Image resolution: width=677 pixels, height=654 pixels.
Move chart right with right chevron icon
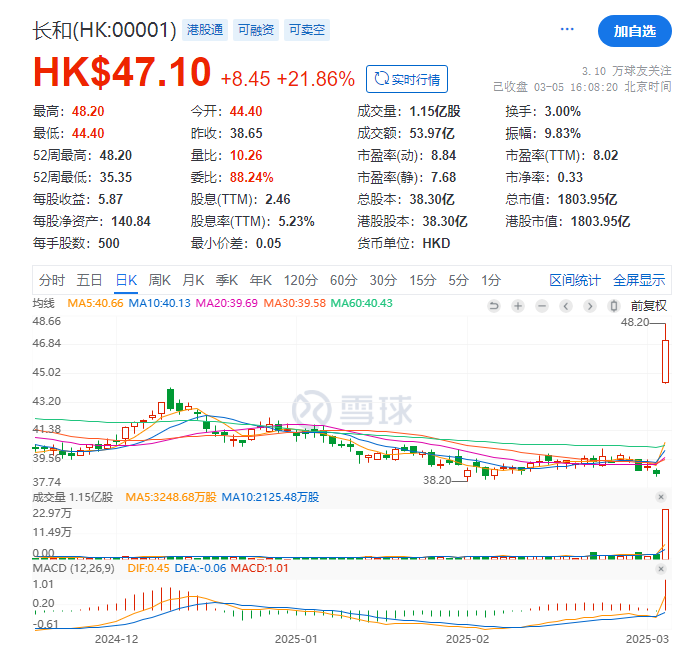click(x=590, y=306)
